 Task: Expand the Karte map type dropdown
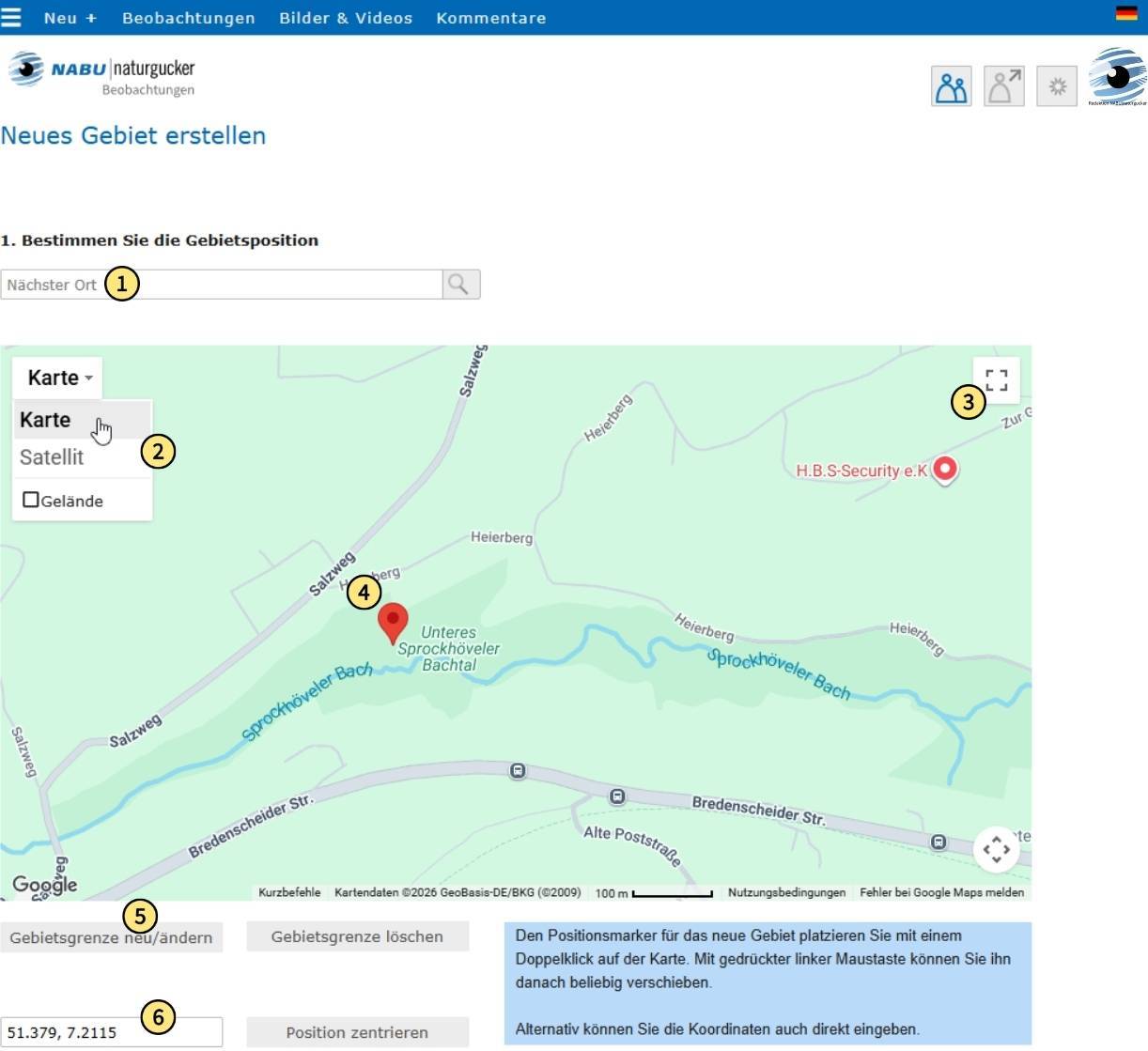57,378
